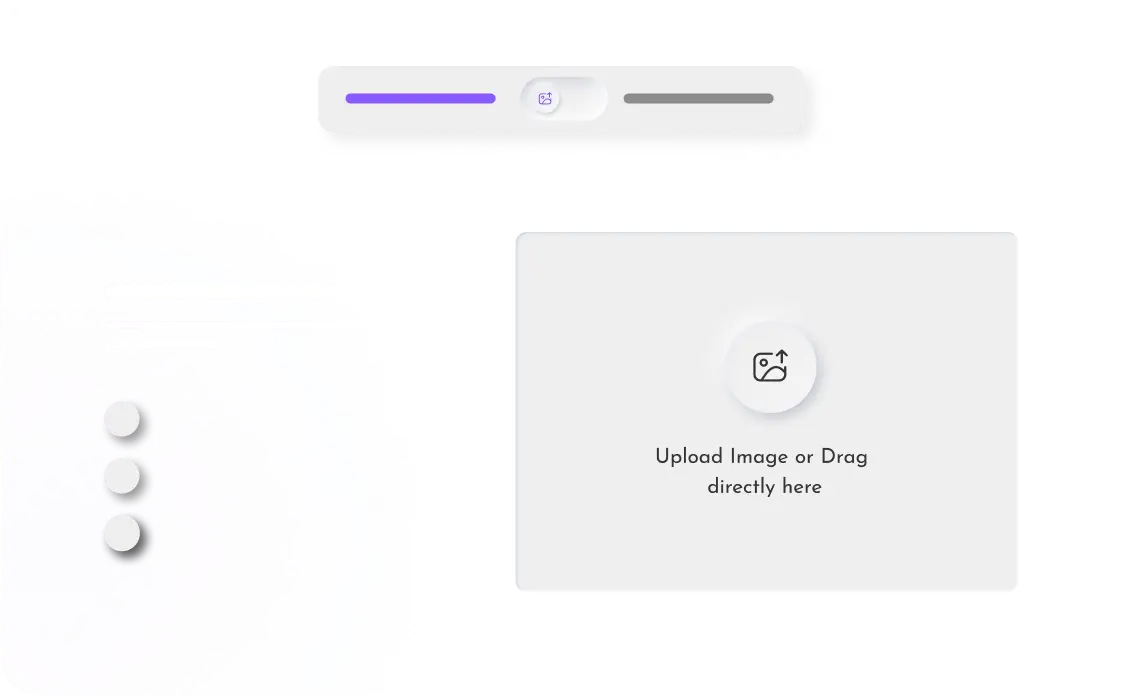Click the round raised button holding the upload icon

(x=770, y=367)
